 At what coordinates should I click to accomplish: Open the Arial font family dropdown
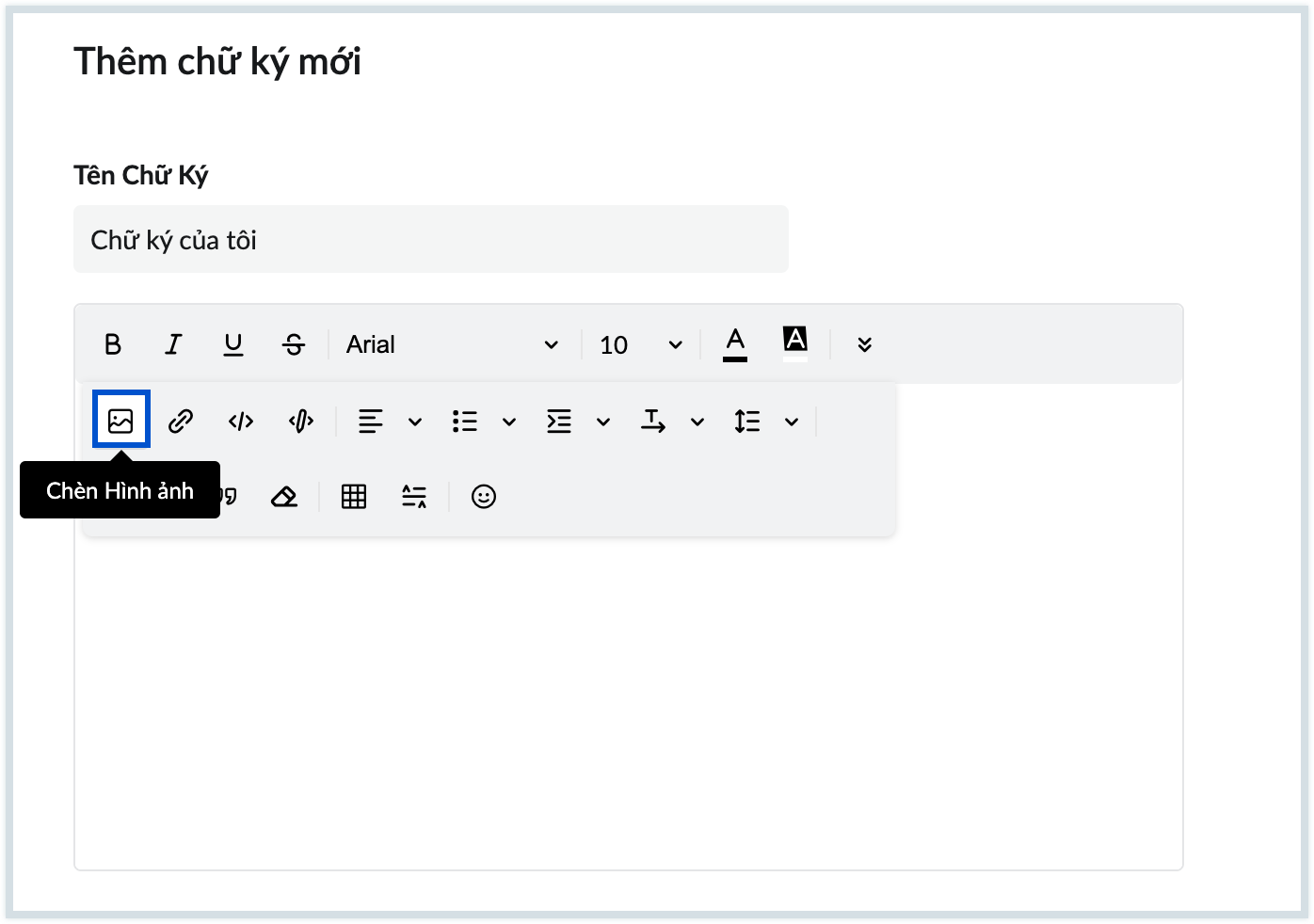click(x=452, y=344)
